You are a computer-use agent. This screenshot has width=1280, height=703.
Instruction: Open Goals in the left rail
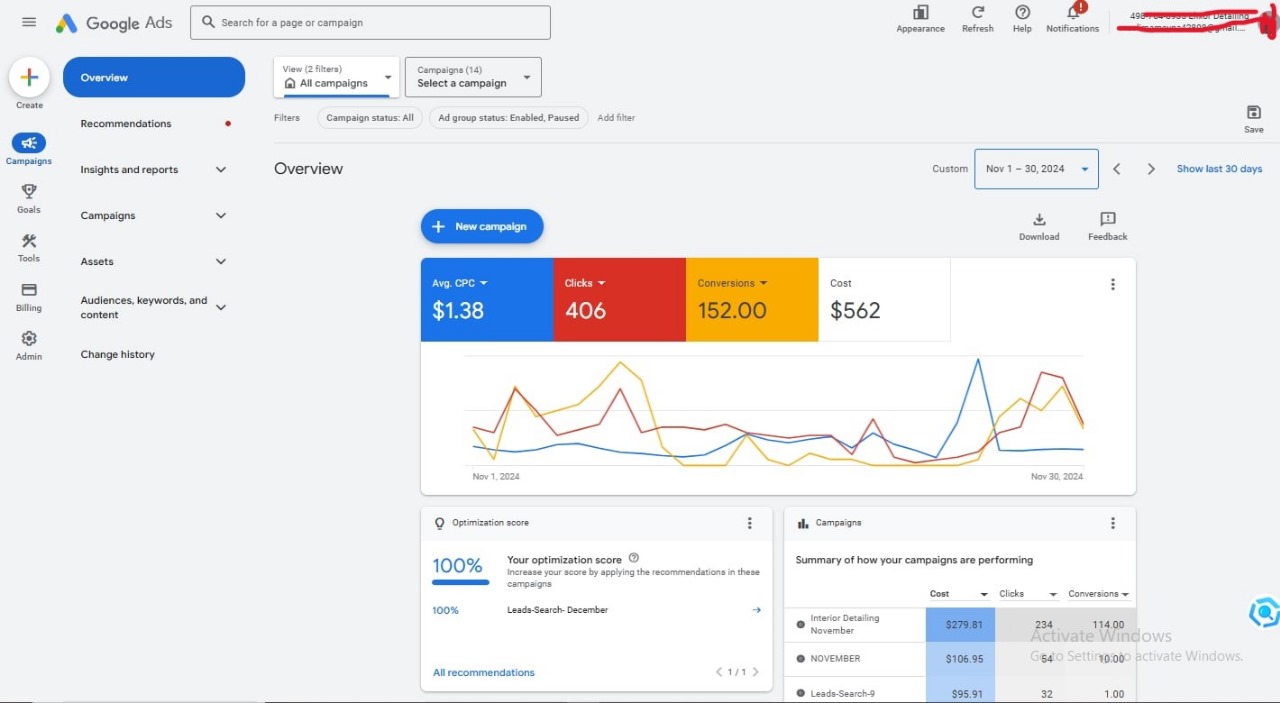pos(29,191)
